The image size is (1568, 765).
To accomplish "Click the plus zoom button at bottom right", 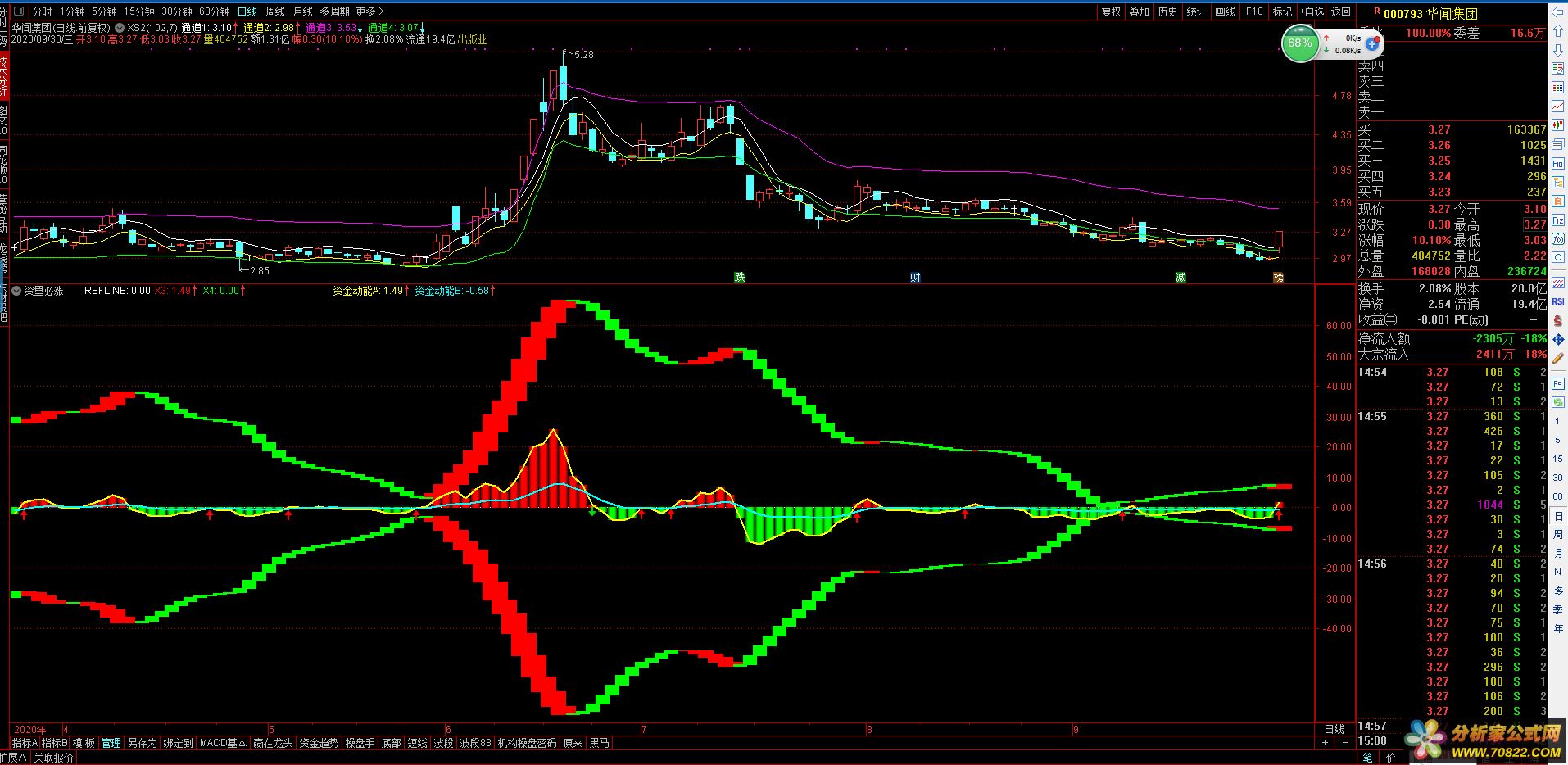I will (1325, 742).
